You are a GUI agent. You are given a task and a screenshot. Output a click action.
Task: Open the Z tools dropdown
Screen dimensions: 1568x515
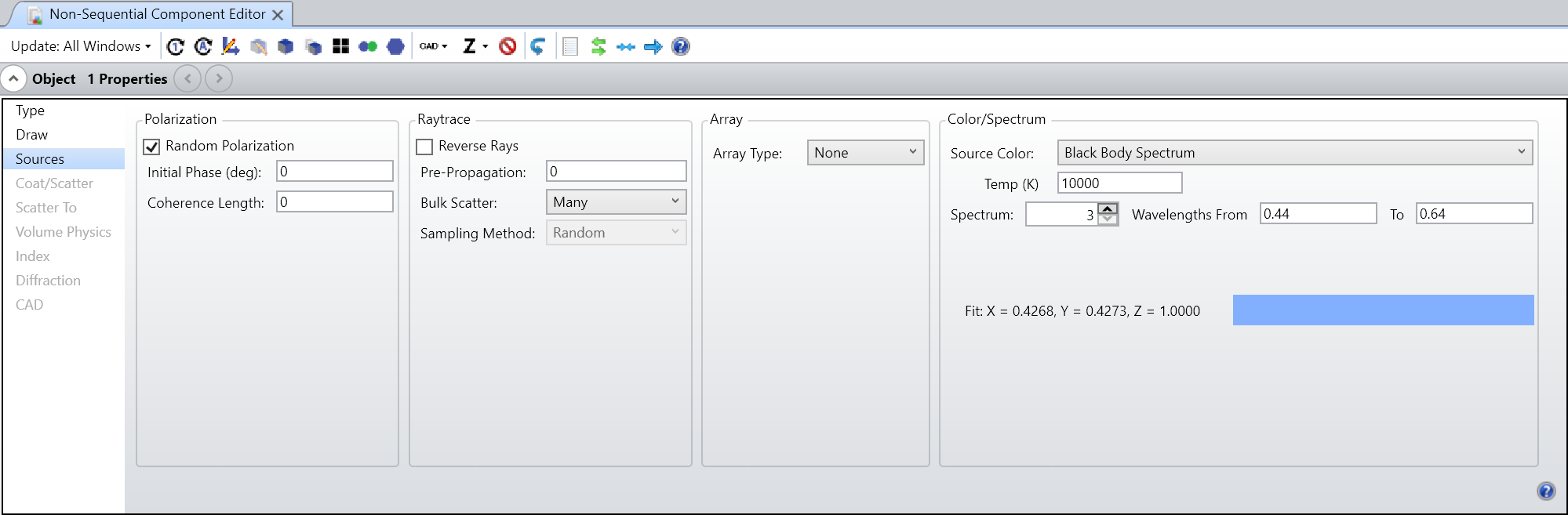click(x=475, y=46)
